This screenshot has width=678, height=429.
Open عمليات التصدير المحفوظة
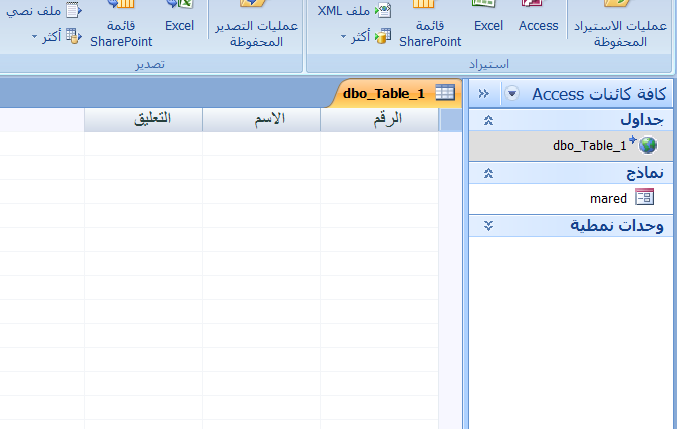256,24
